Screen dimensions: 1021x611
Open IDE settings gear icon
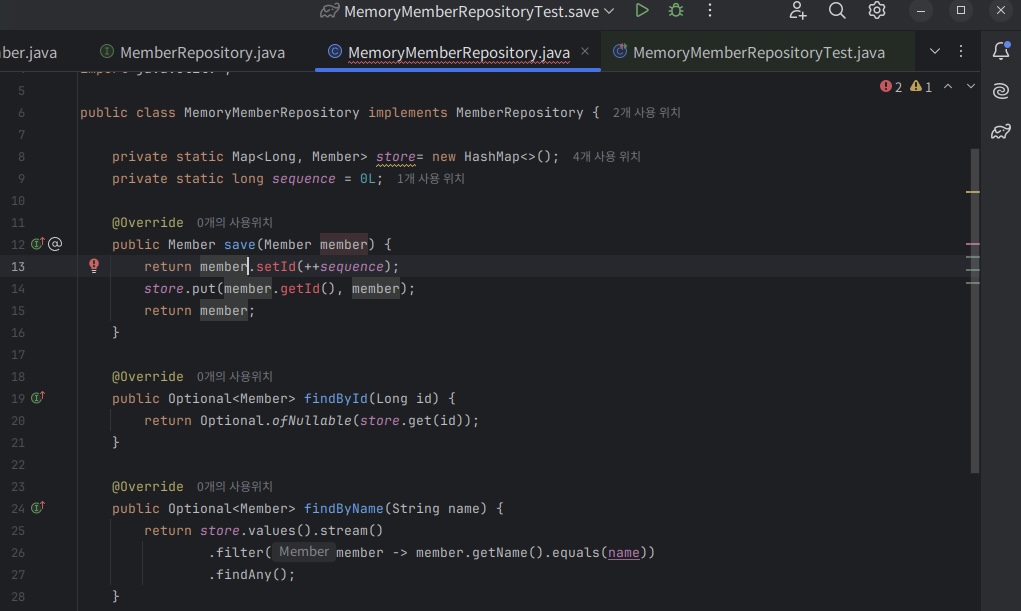[876, 10]
